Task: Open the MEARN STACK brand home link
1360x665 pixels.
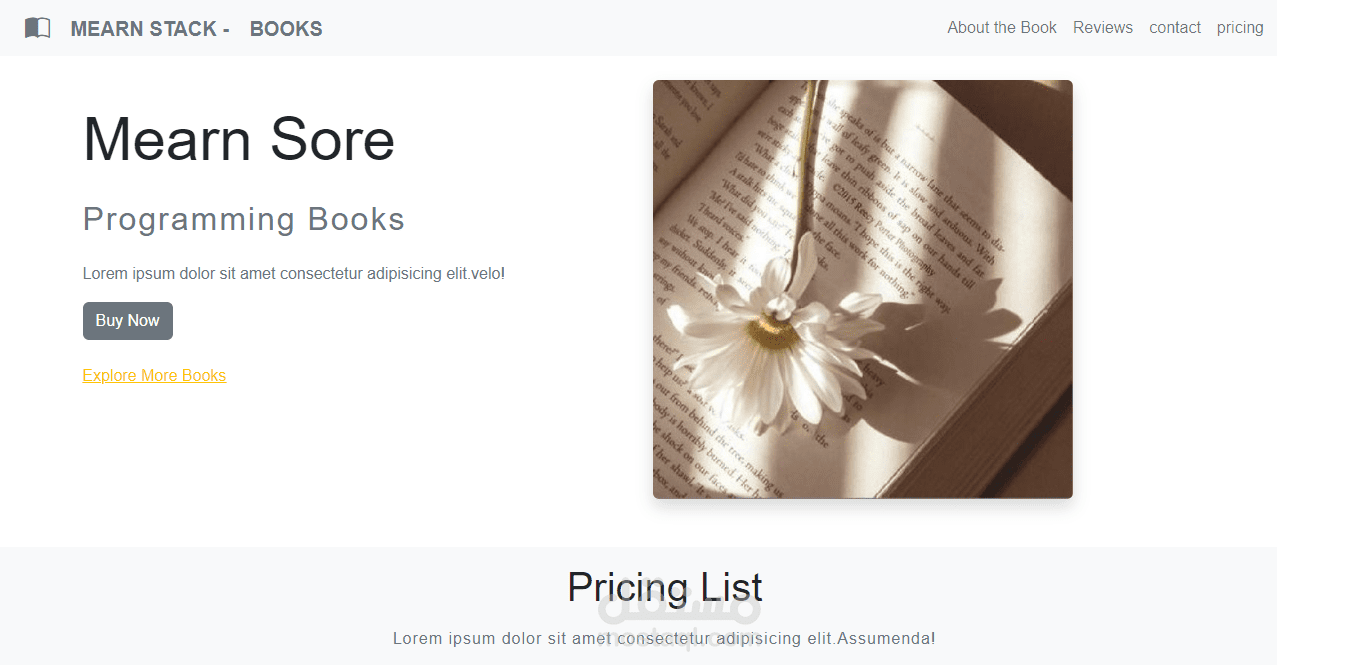Action: [149, 28]
